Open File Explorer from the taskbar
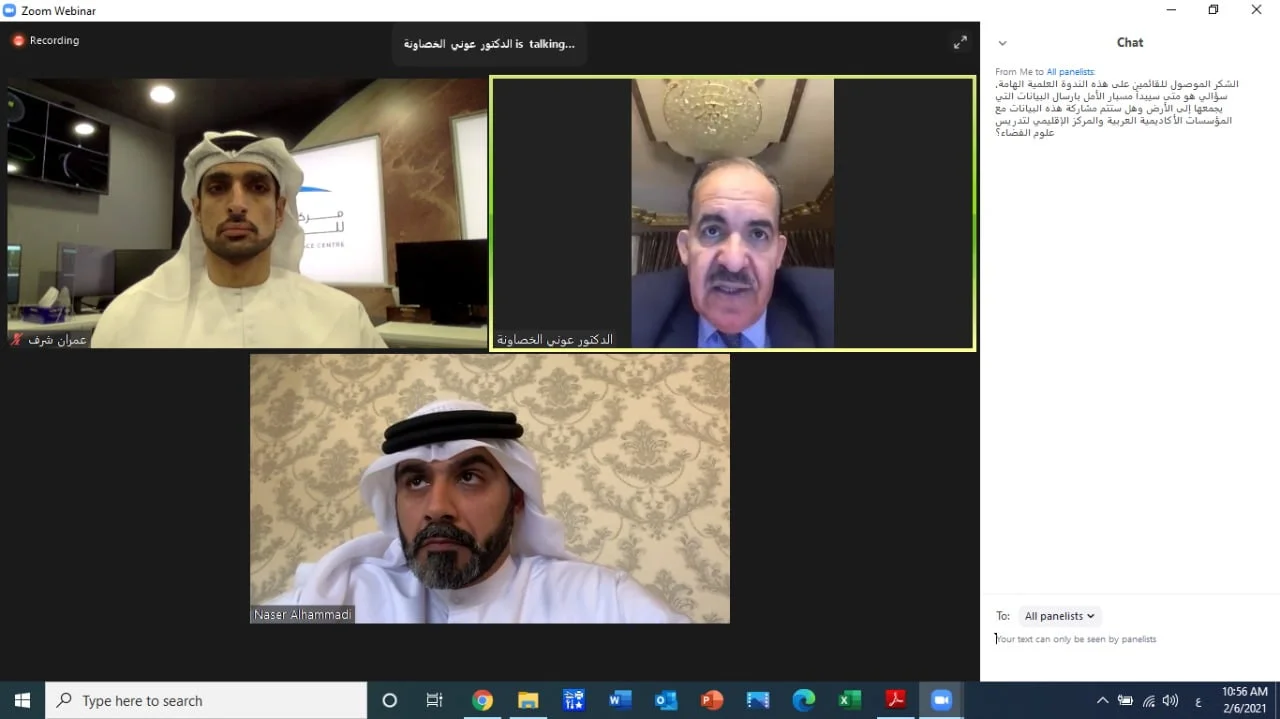Image resolution: width=1280 pixels, height=719 pixels. 528,701
